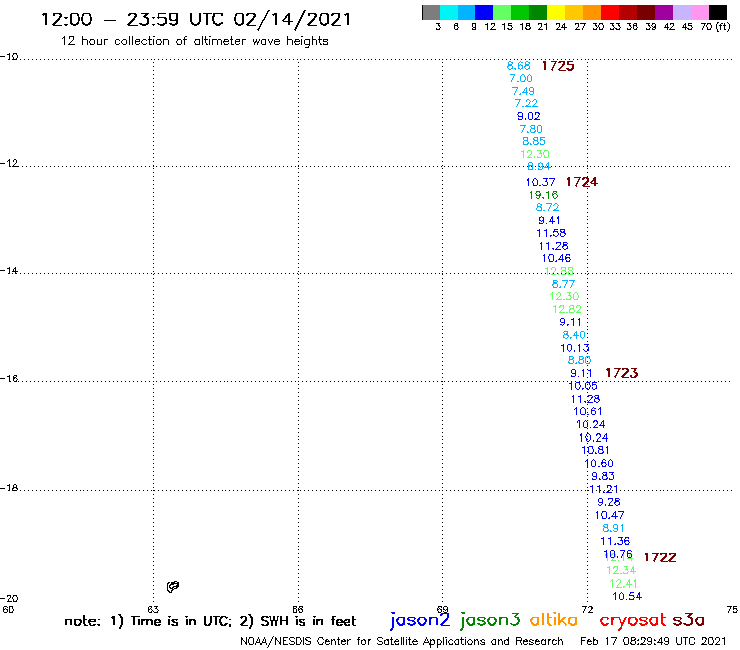Screen dimensions: 740x650
Task: Click the 10.54 wave height reading
Action: click(627, 596)
